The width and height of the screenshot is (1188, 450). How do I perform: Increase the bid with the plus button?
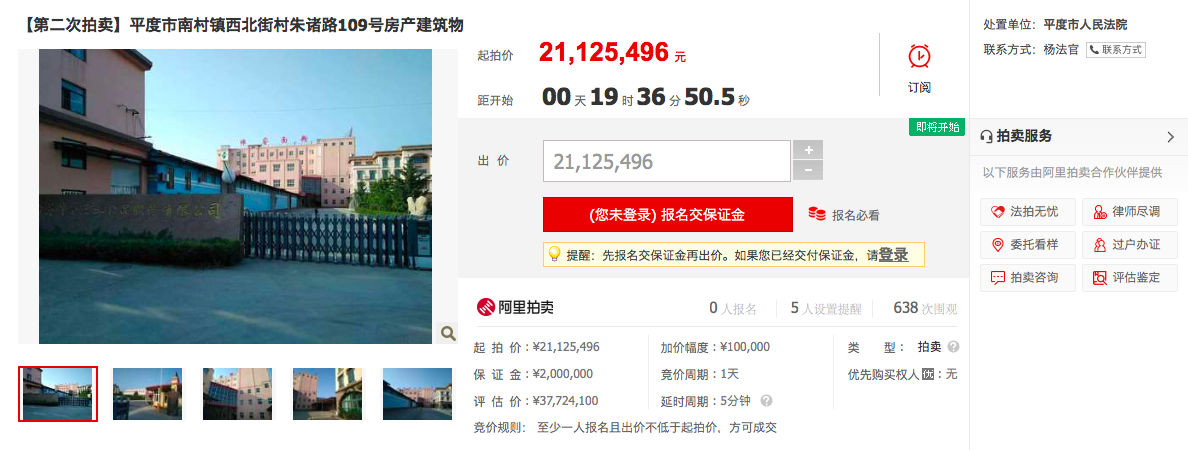point(808,149)
